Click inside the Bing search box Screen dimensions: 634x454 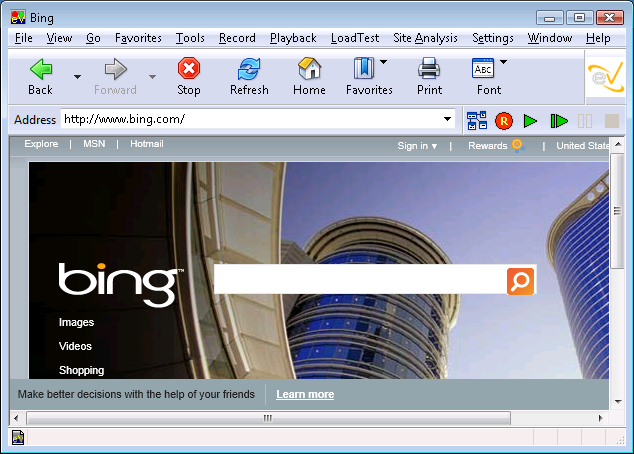(x=360, y=279)
